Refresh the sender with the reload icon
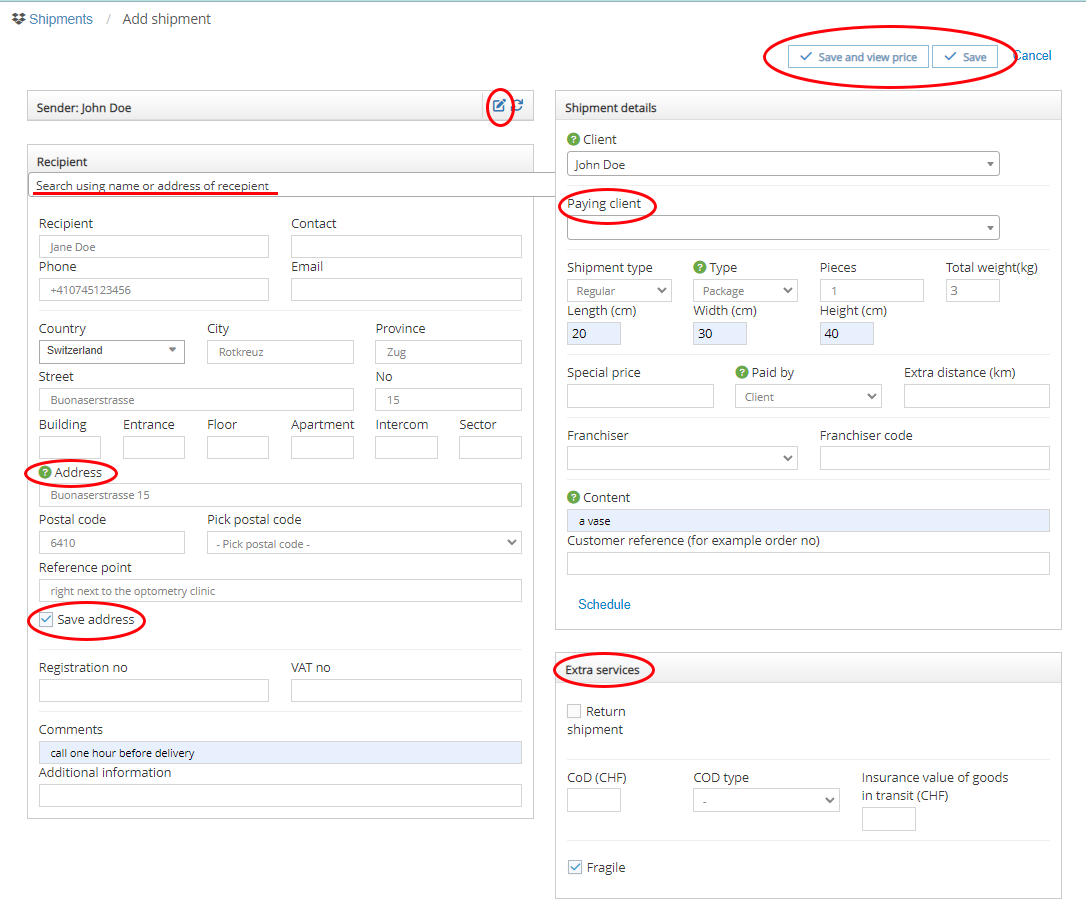 point(517,106)
